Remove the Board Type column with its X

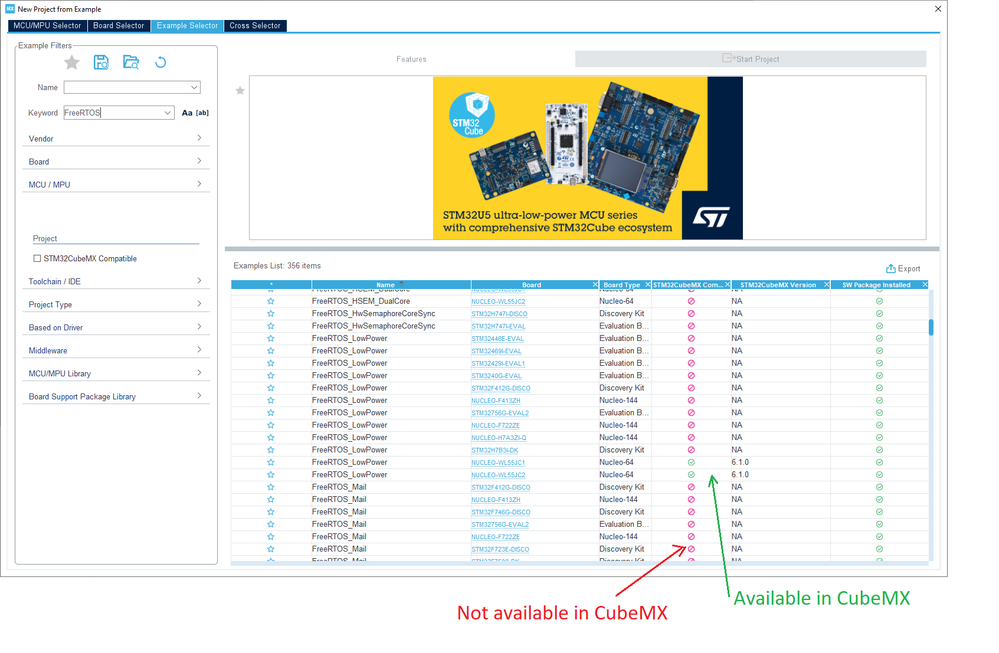[647, 285]
